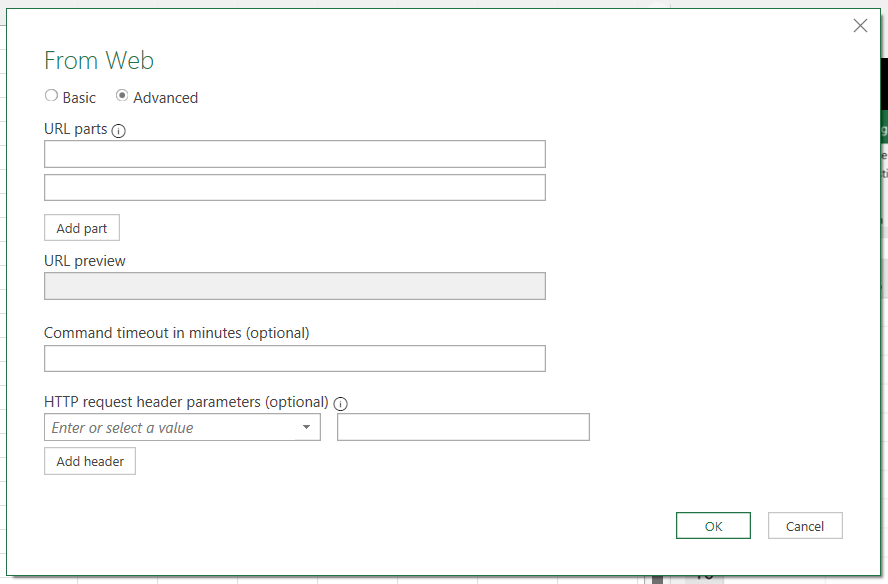Click the 'HTTP request header parameters (optional)' label
Screen dimensions: 888x584
click(x=186, y=402)
